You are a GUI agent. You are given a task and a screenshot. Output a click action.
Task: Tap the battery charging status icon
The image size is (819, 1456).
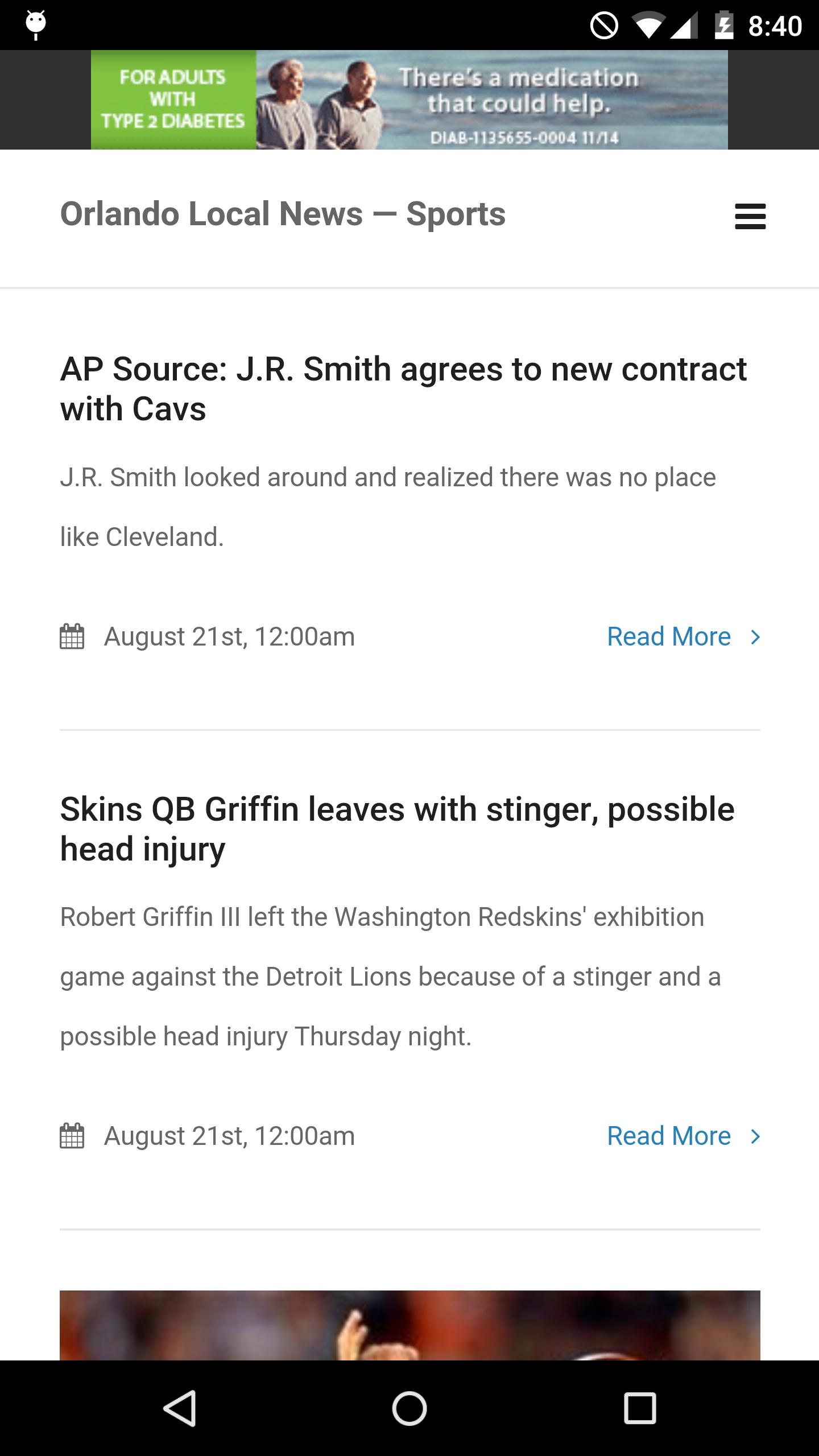pos(723,26)
